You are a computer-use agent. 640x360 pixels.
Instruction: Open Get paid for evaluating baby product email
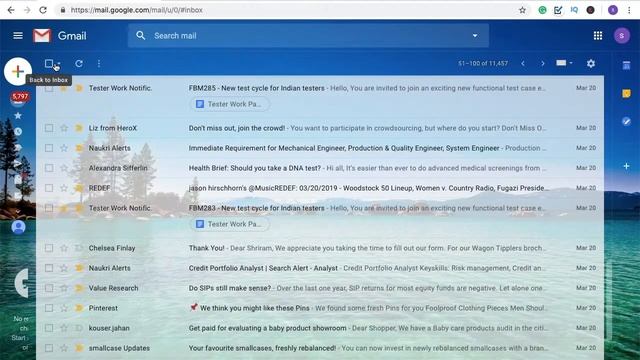coord(320,328)
